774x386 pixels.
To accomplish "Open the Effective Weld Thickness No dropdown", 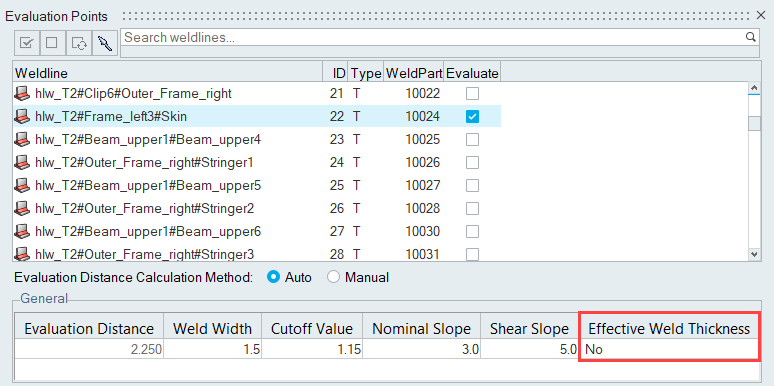I will 669,349.
